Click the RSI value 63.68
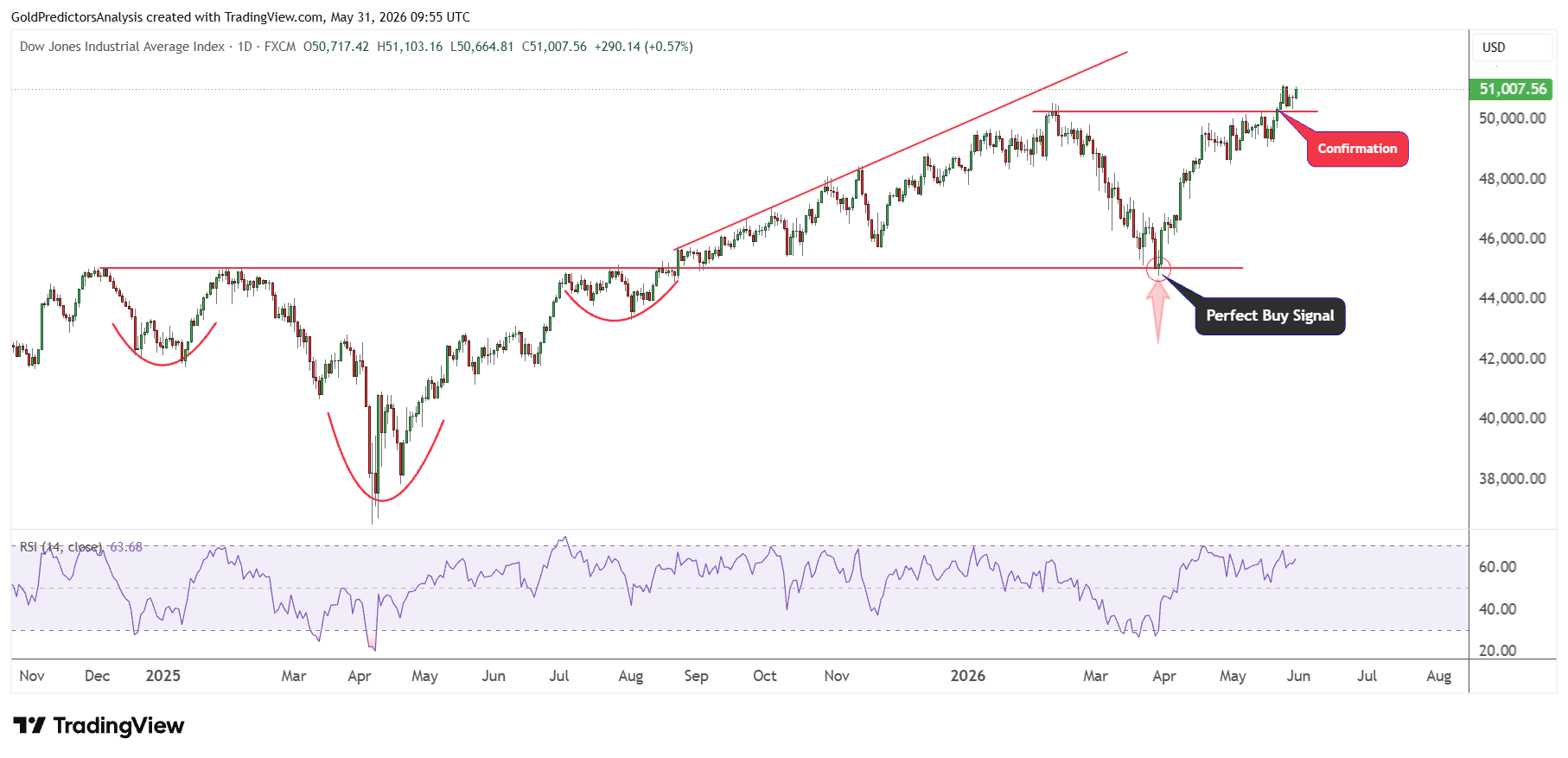This screenshot has height=758, width=1568. pos(126,547)
